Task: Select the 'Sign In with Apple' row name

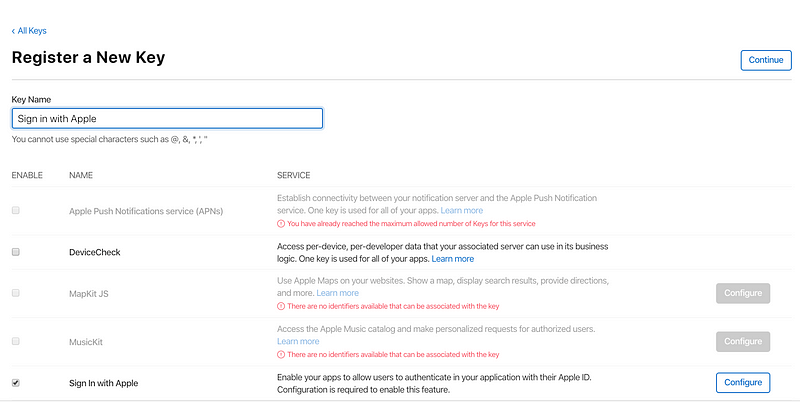Action: pyautogui.click(x=104, y=383)
